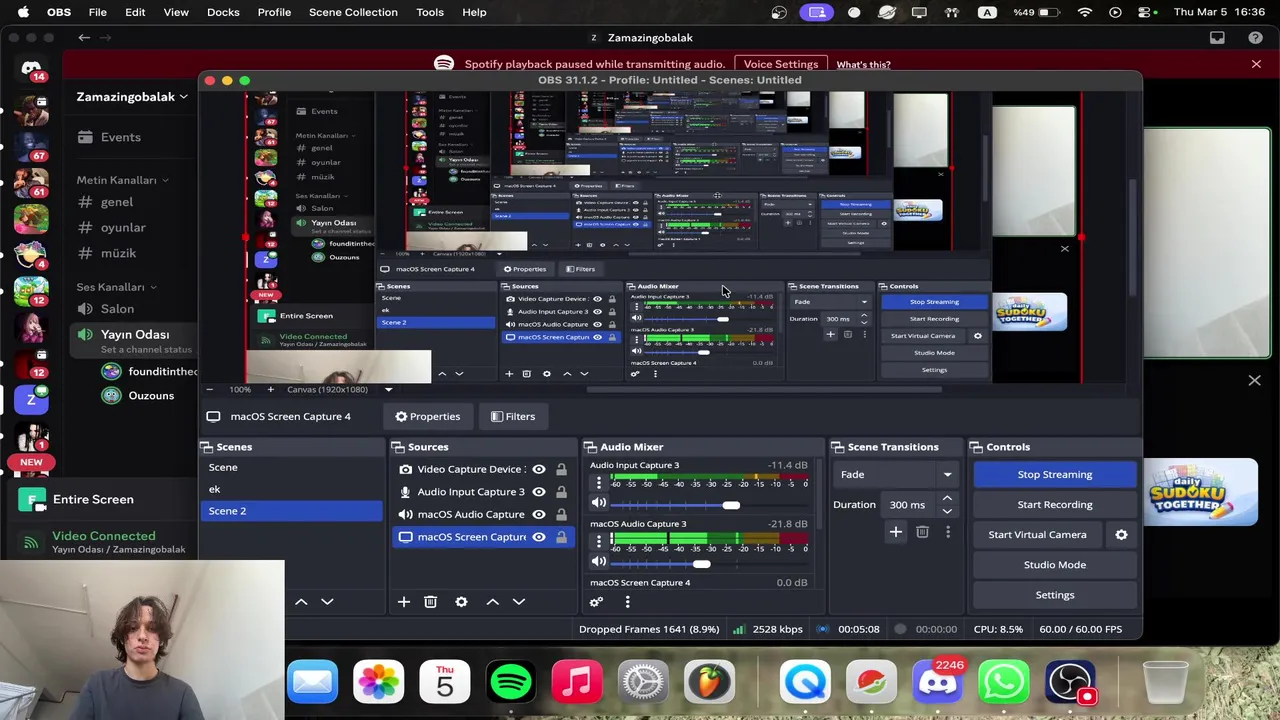Viewport: 1280px width, 720px height.
Task: Open the Profile menu
Action: tap(274, 12)
